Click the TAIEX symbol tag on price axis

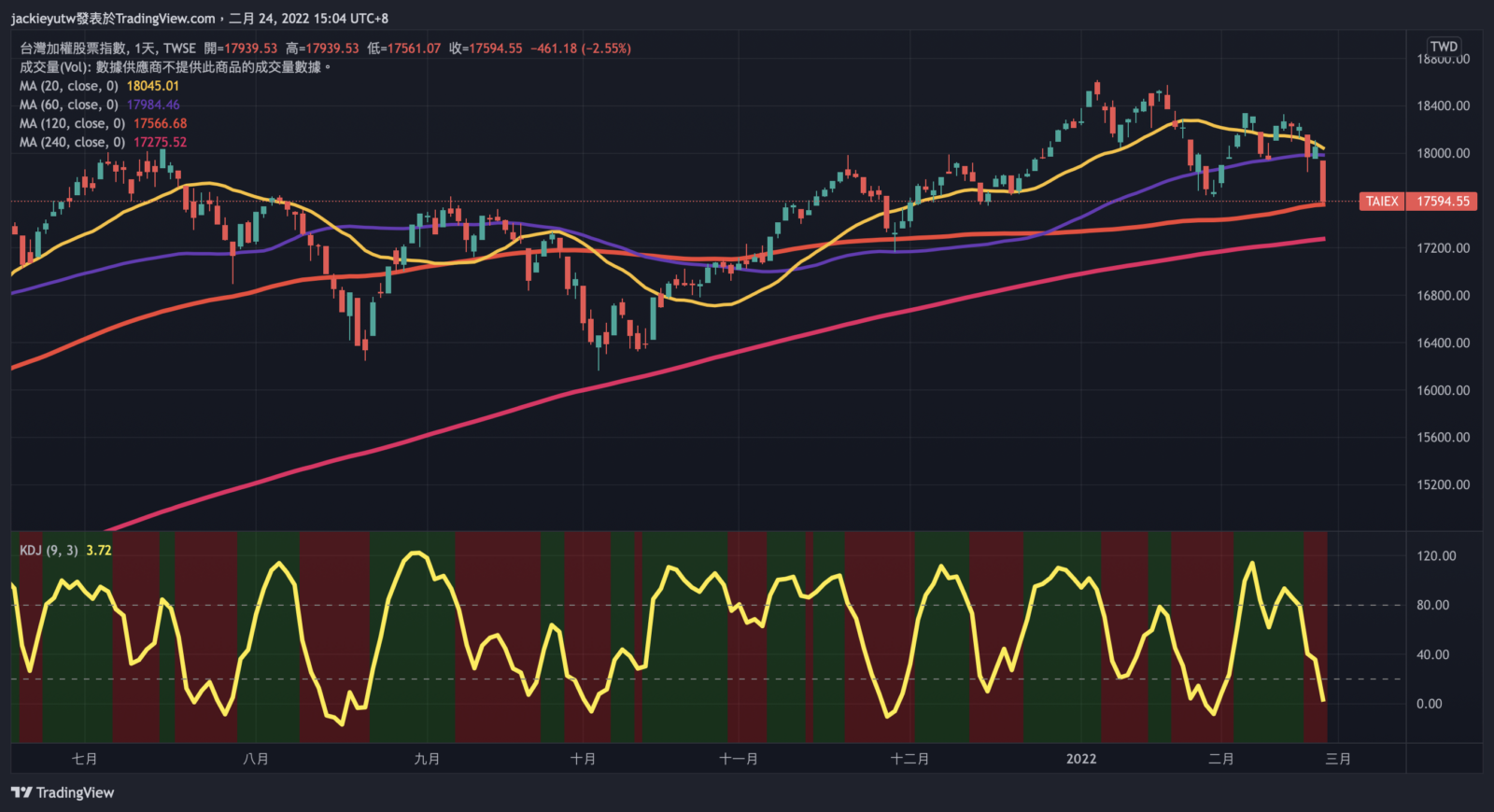tap(1382, 202)
